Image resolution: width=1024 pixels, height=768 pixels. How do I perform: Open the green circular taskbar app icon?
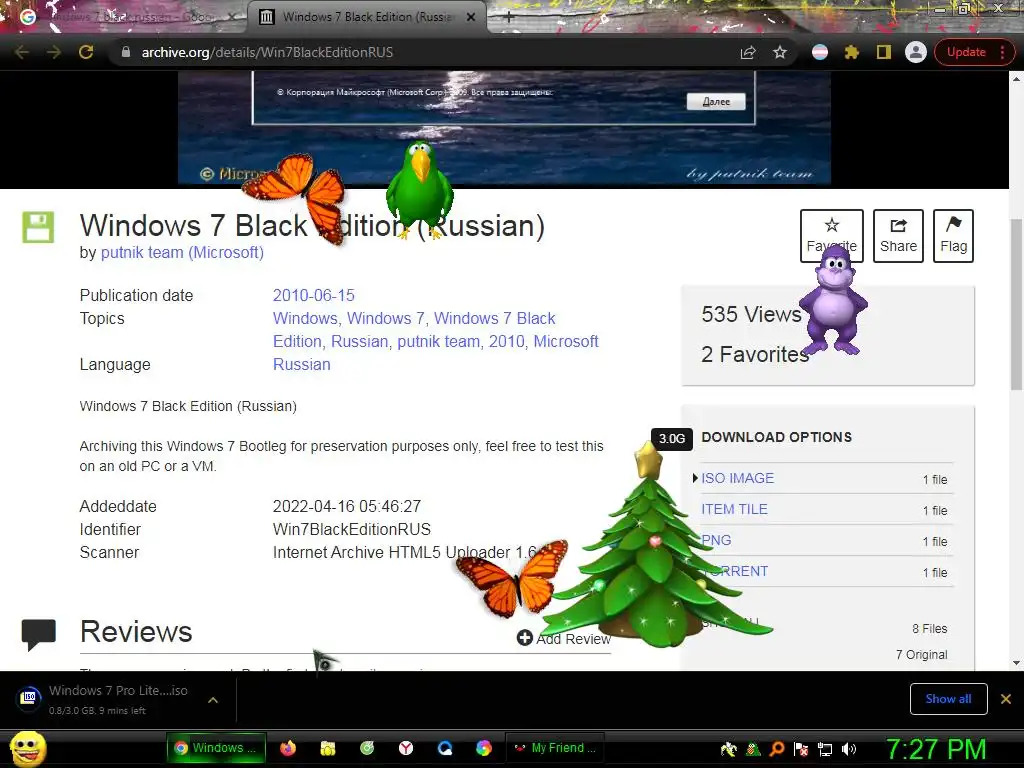click(367, 748)
